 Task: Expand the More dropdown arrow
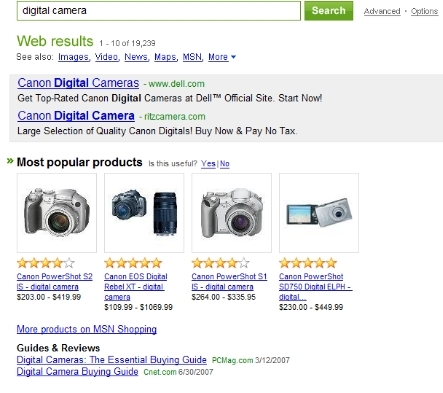click(233, 57)
